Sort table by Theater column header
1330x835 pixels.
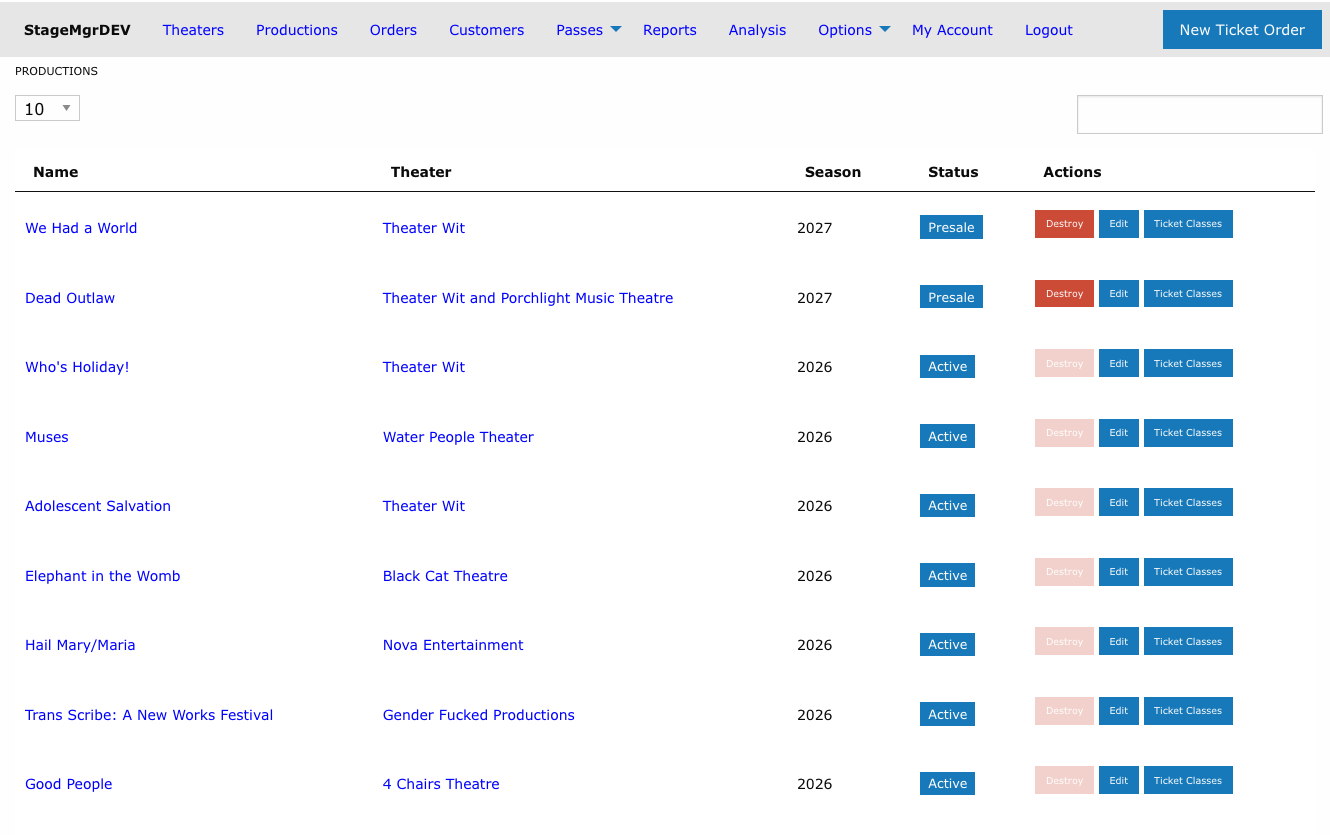pyautogui.click(x=421, y=172)
